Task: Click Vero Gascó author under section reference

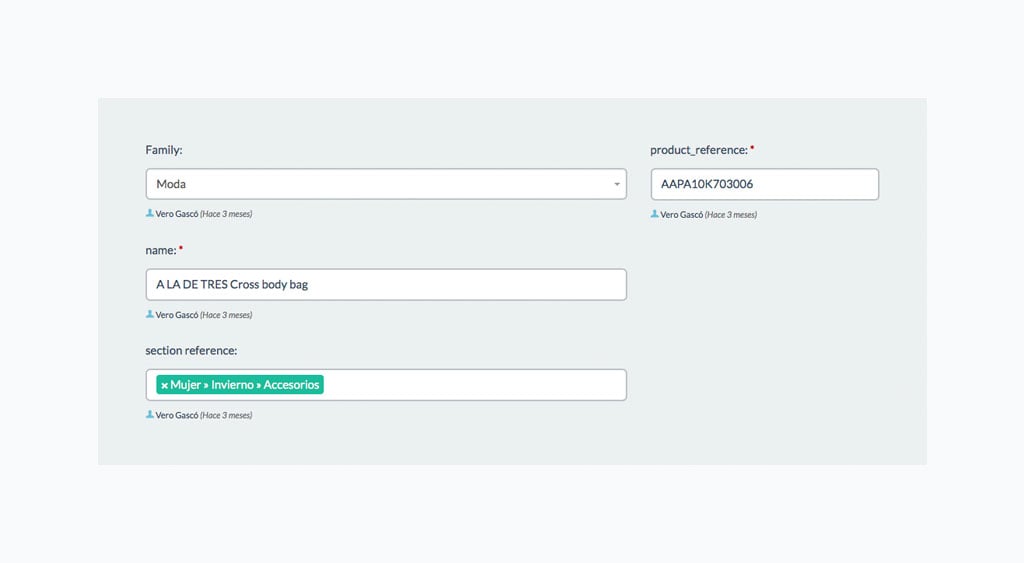Action: tap(176, 415)
